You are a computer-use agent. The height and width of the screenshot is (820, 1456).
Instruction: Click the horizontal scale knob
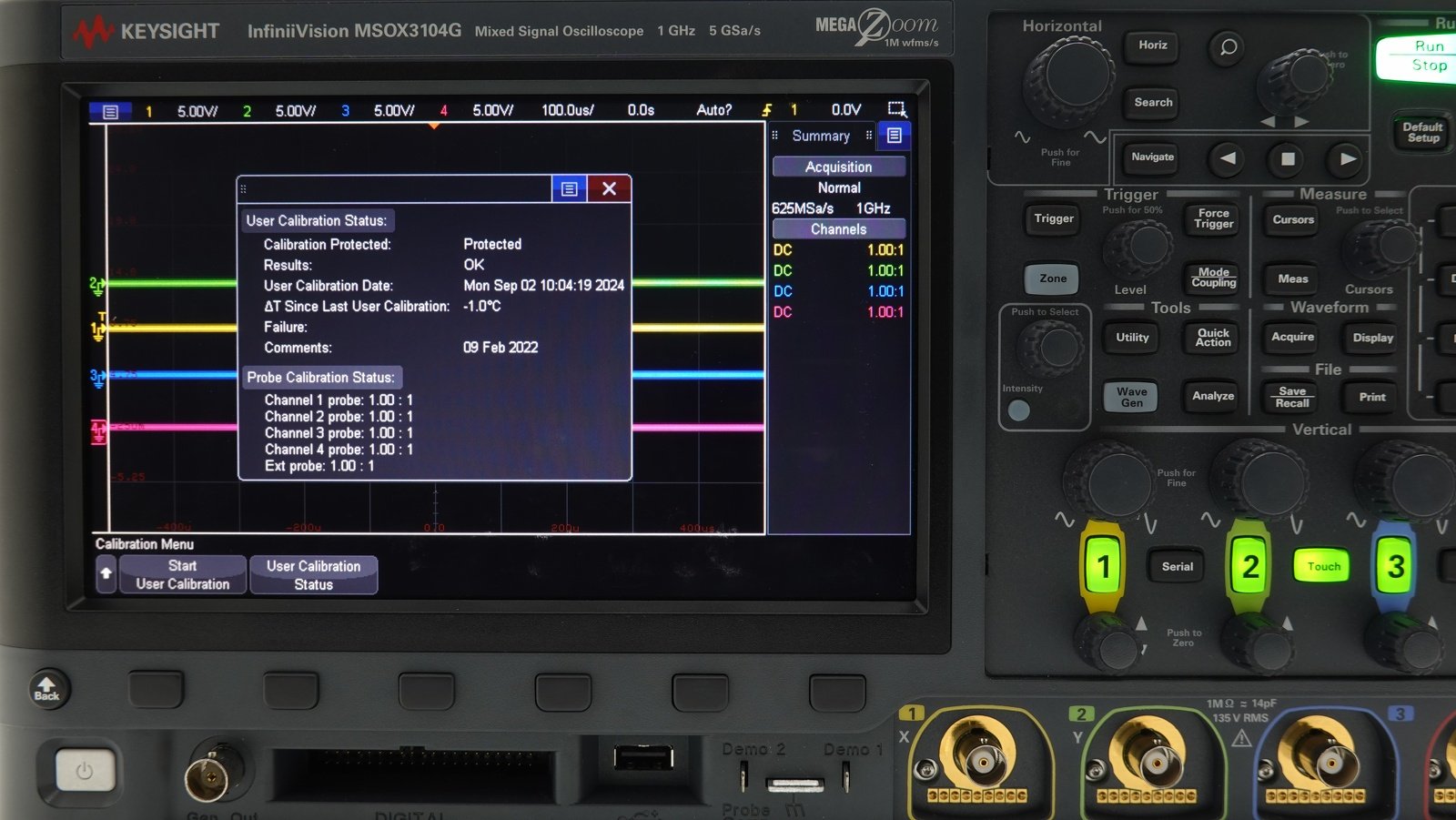click(1069, 80)
